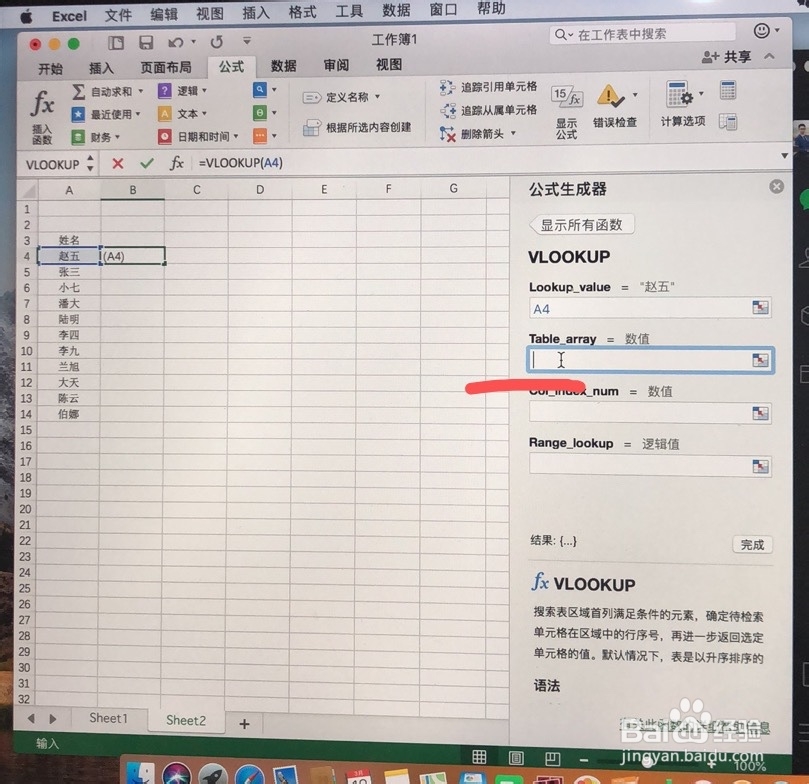
Task: Expand the Define Name (定义名称) dropdown arrow
Action: (377, 96)
